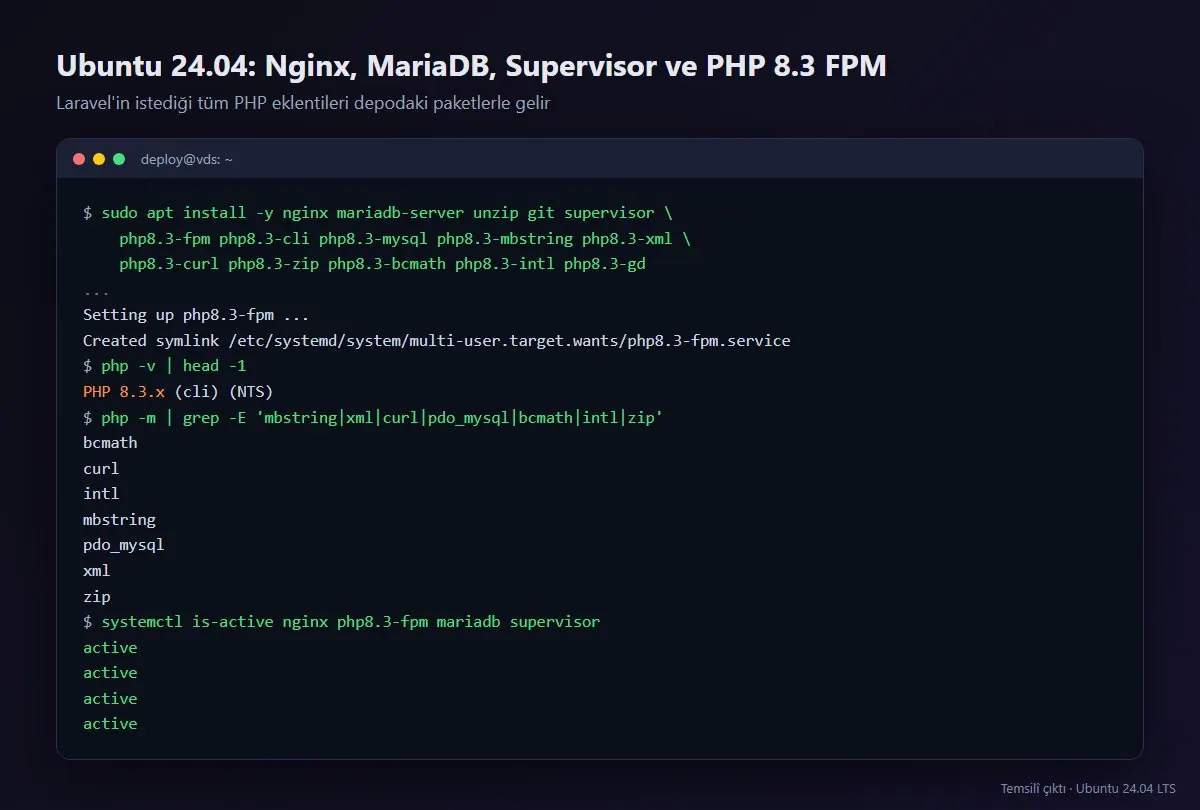Click the Created symlink output line
Viewport: 1200px width, 810px height.
[437, 341]
